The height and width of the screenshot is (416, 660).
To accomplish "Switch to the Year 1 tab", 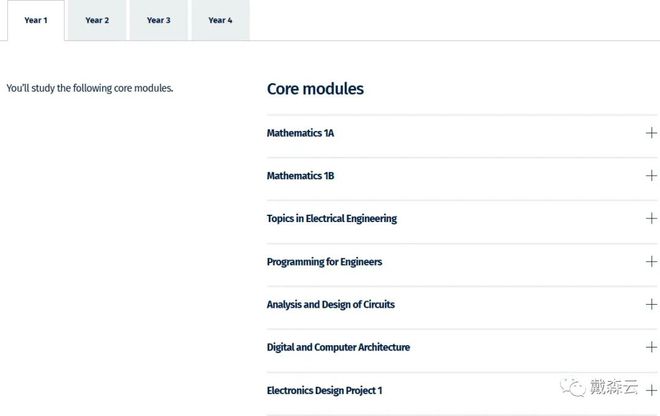I will pos(36,20).
